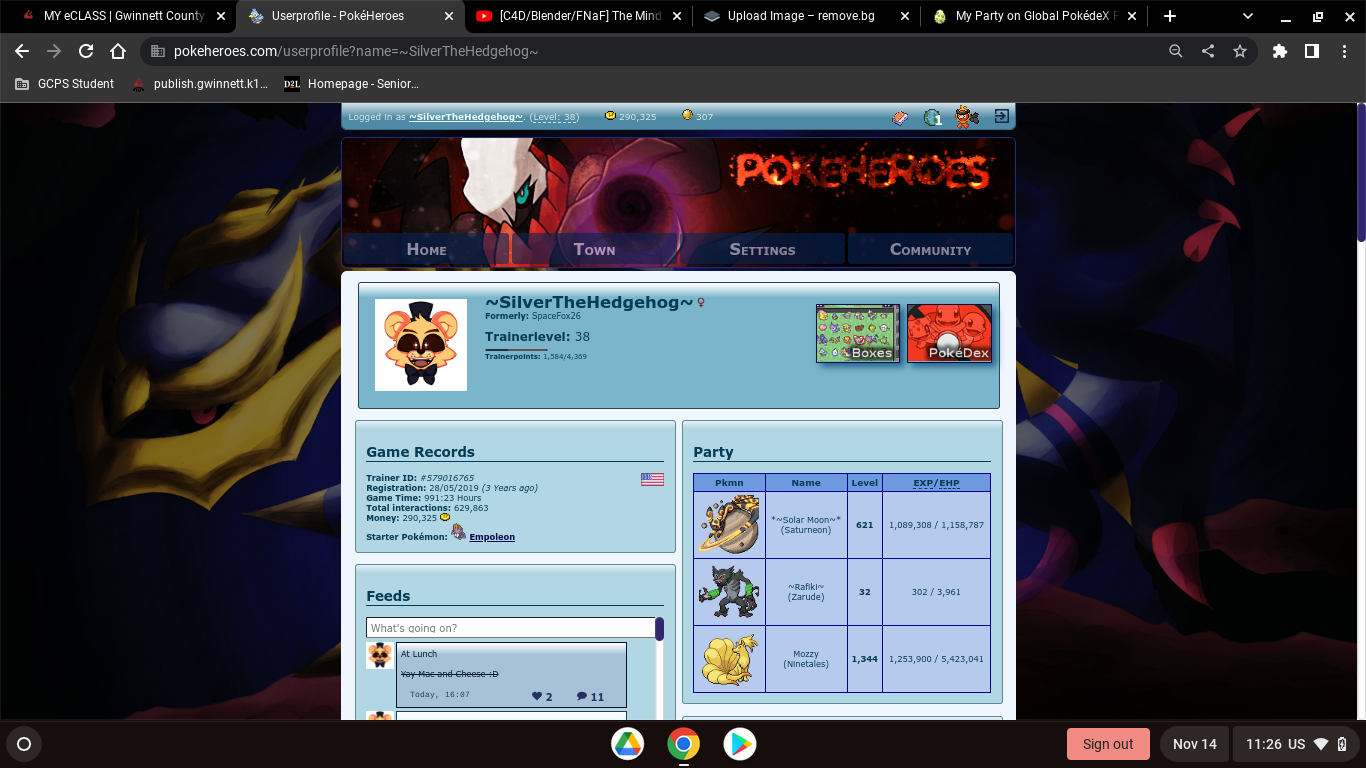Image resolution: width=1366 pixels, height=768 pixels.
Task: Open publish.gwinnett.k1 bookmark
Action: click(200, 84)
